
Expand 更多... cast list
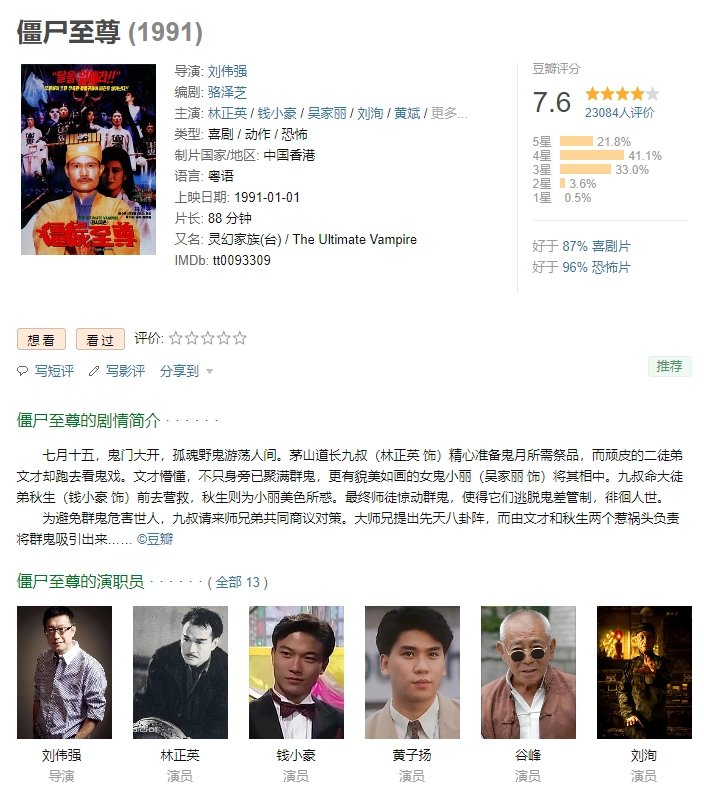[x=449, y=113]
